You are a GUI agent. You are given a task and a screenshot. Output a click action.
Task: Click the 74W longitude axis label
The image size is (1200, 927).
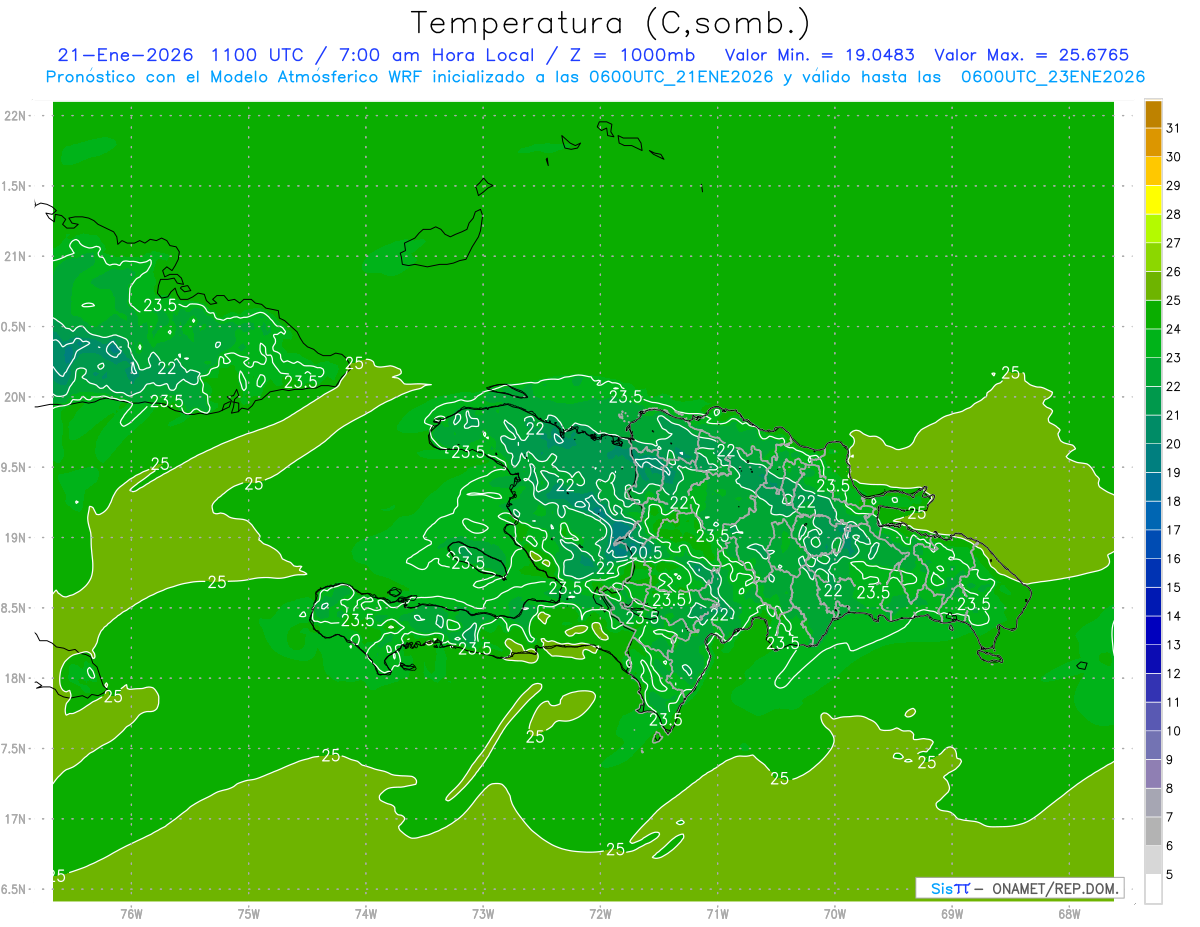click(366, 913)
